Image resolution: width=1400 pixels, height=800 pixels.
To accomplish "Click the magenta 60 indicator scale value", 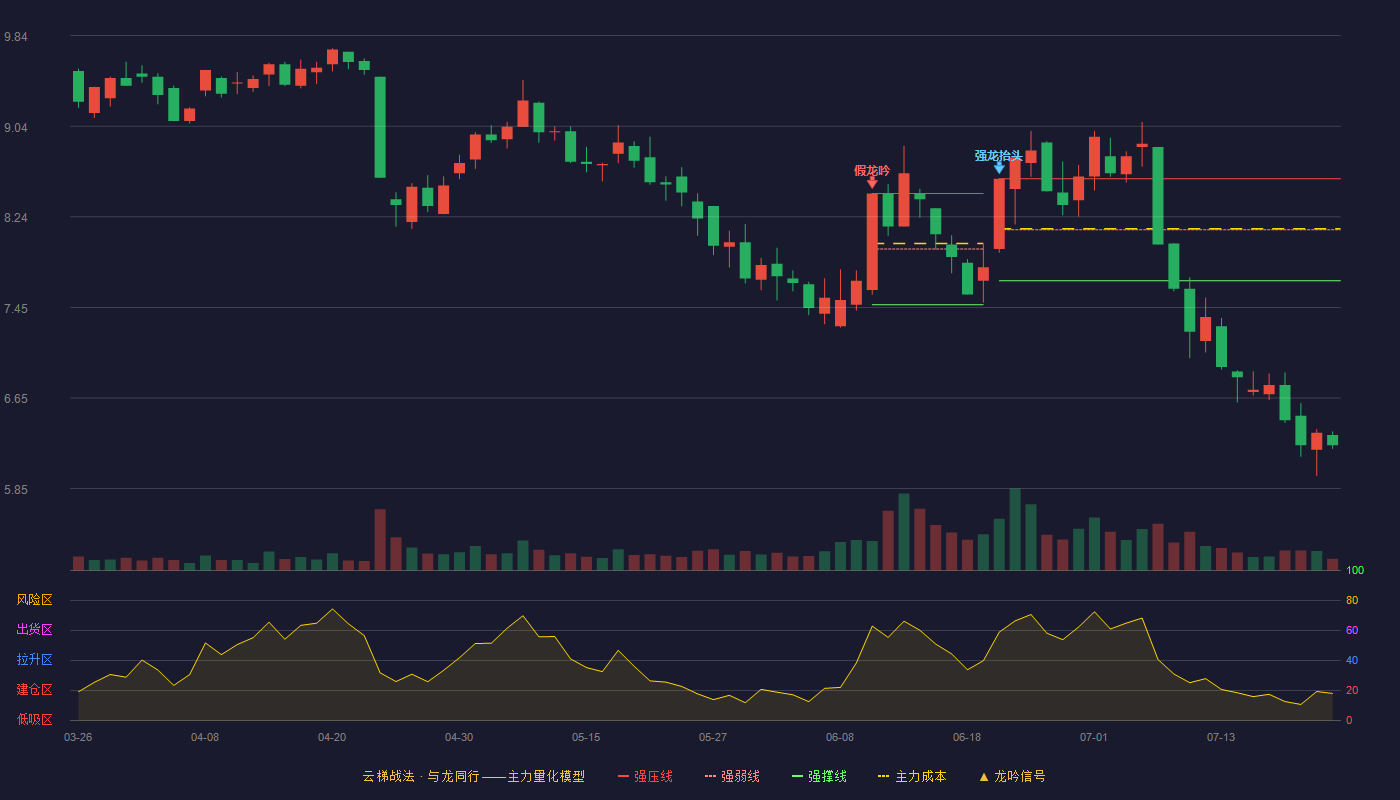I will [x=1352, y=630].
